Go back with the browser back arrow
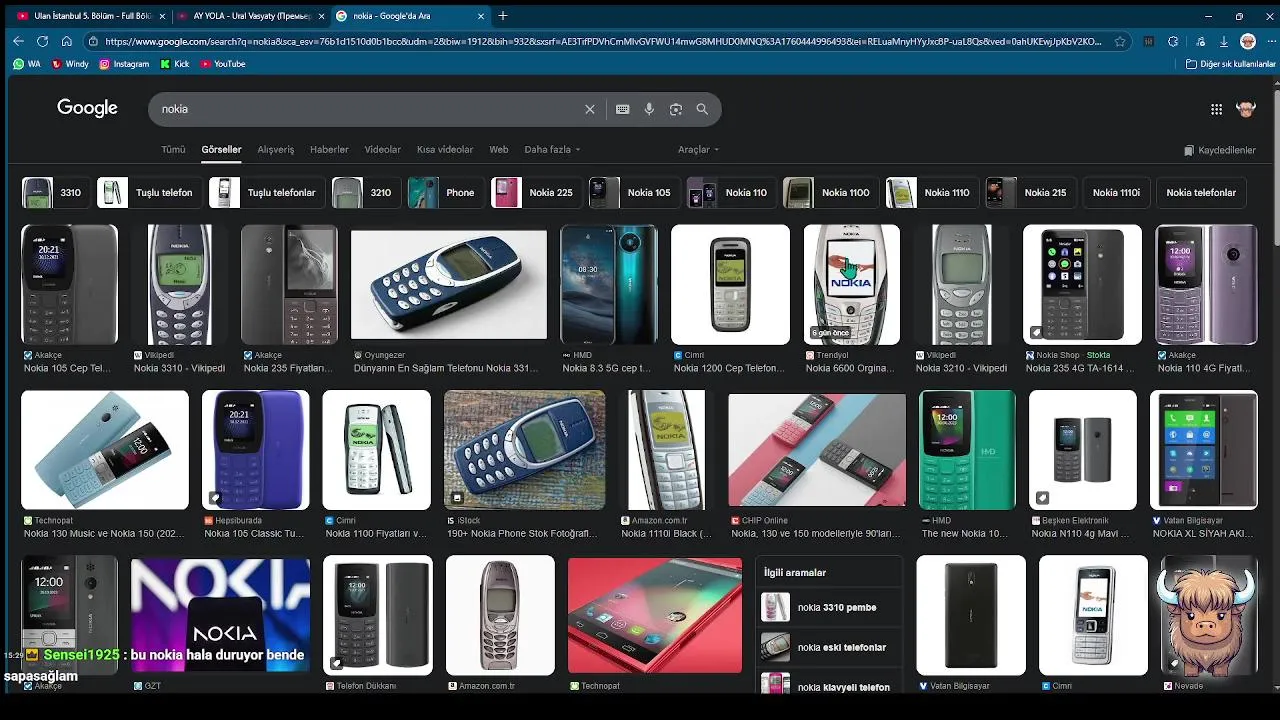The width and height of the screenshot is (1280, 720). point(18,41)
